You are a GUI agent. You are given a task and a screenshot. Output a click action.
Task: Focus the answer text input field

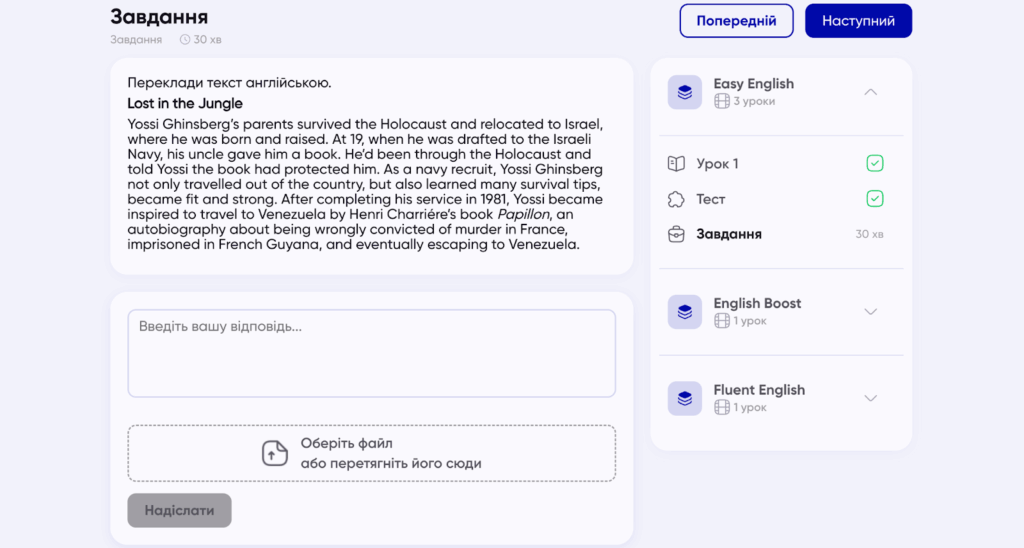pyautogui.click(x=371, y=353)
